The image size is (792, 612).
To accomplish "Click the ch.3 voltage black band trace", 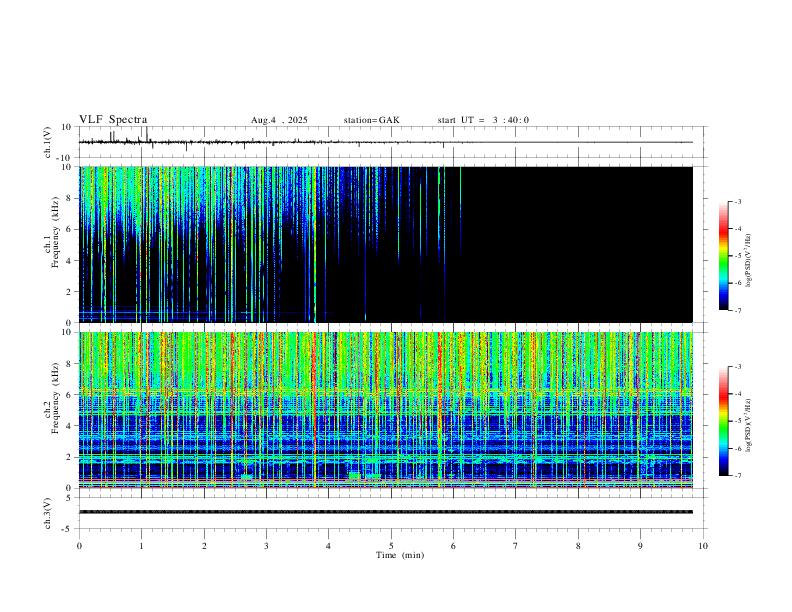I will coord(386,512).
